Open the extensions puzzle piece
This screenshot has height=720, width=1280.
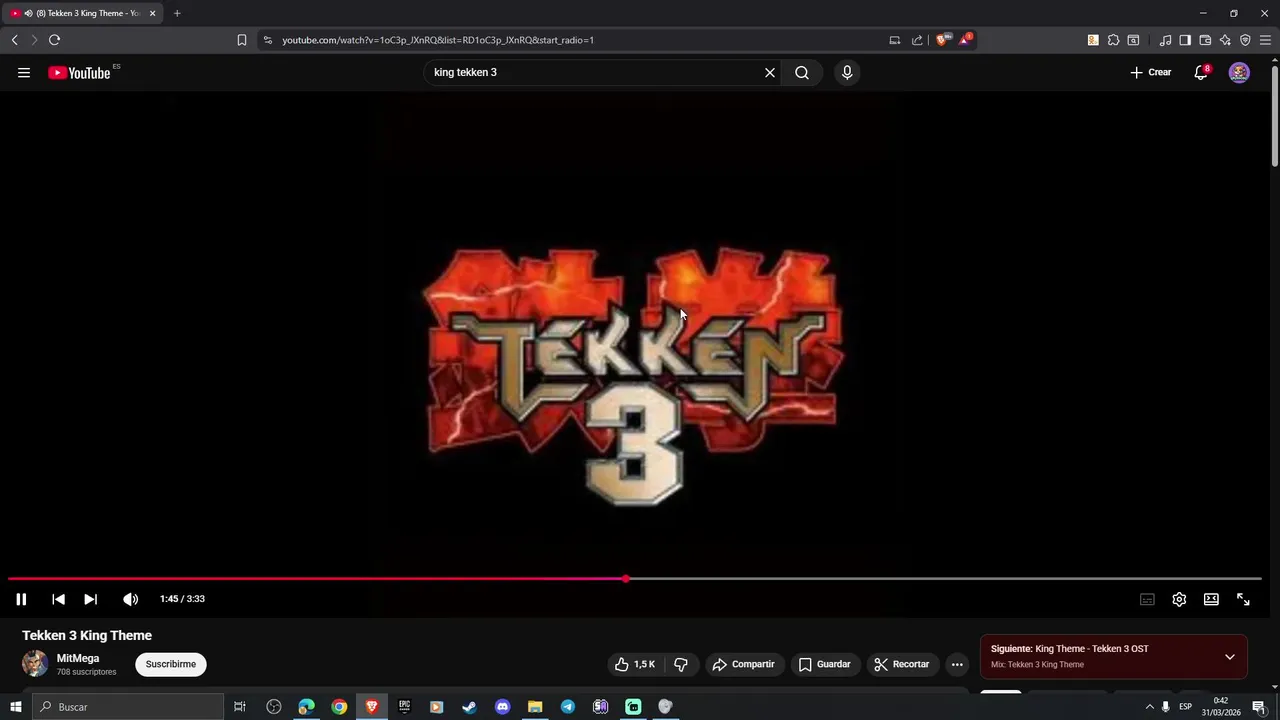coord(1113,40)
